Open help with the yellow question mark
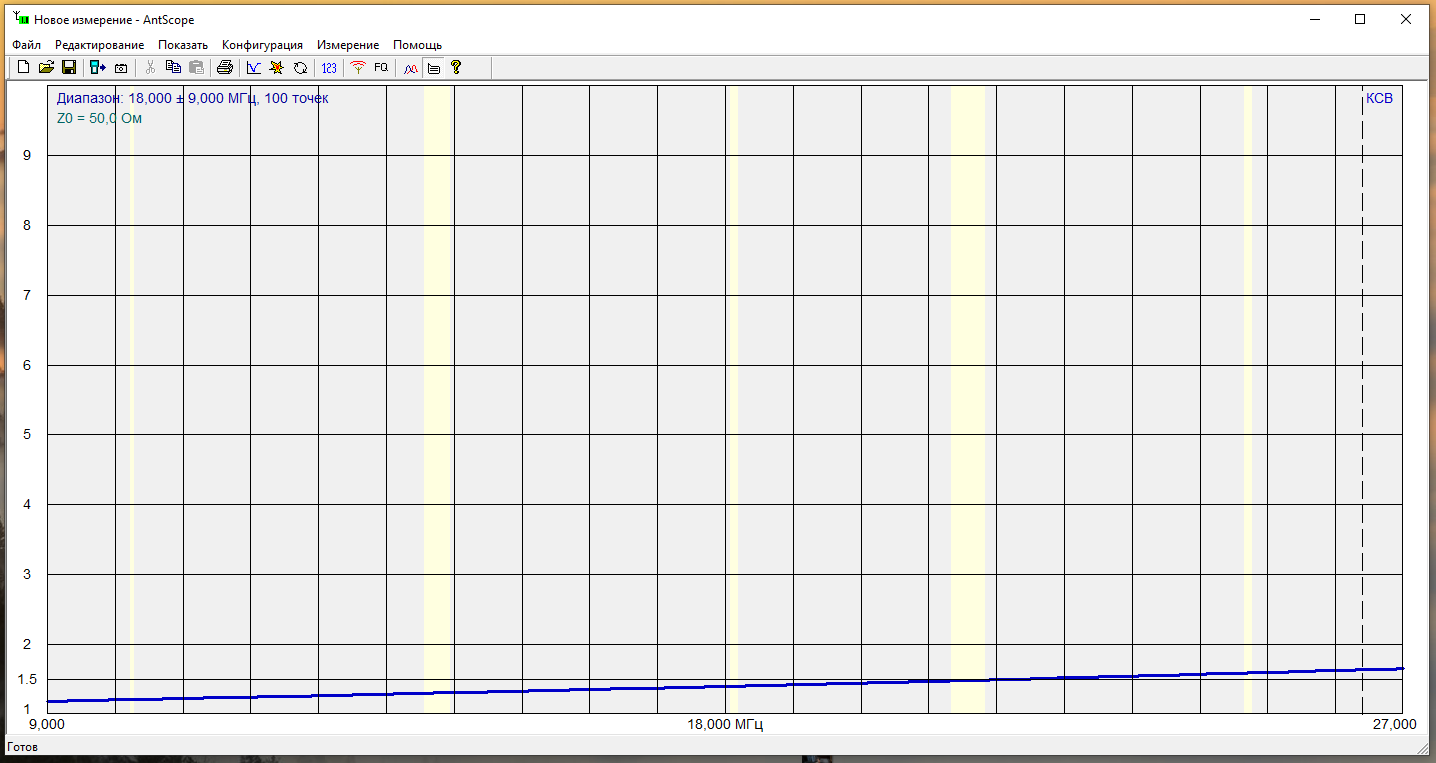 tap(456, 68)
